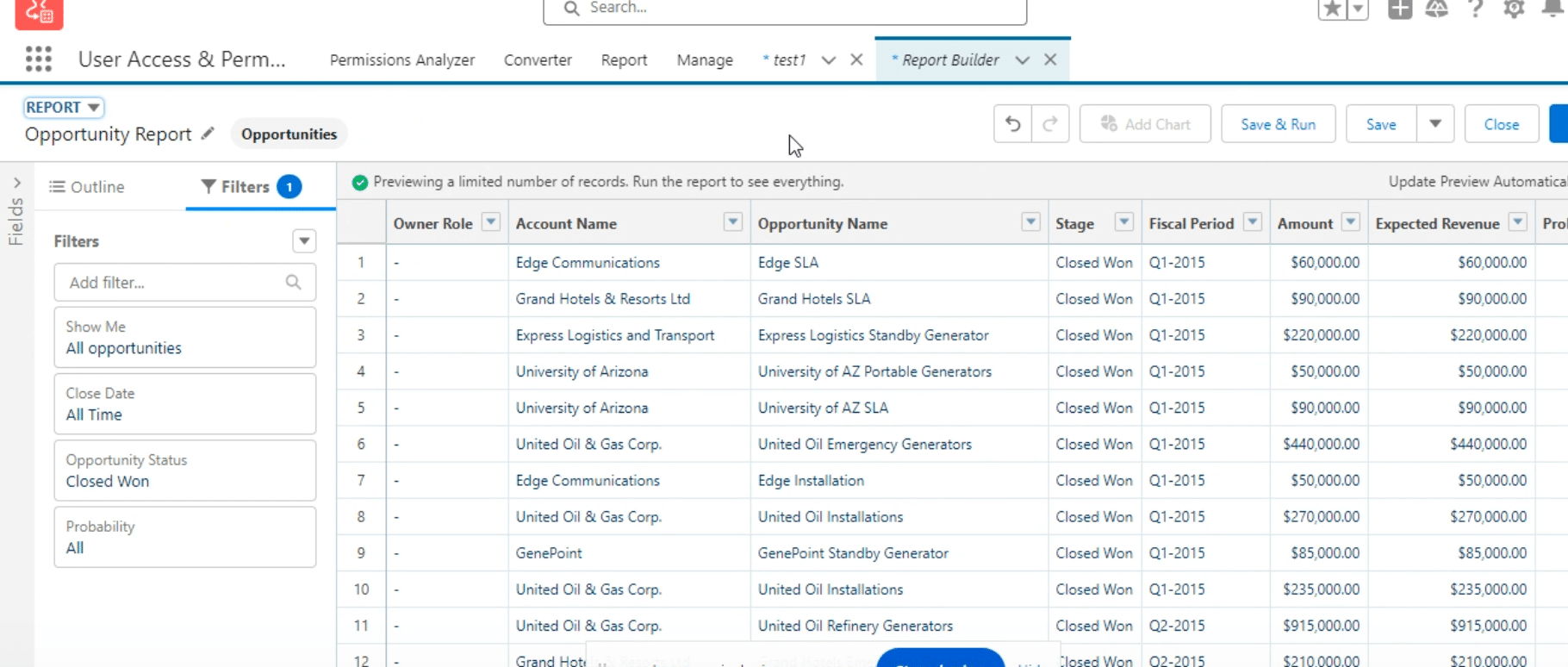Open the Permissions Analyzer tab
Screen dimensions: 1568x667
tap(402, 59)
